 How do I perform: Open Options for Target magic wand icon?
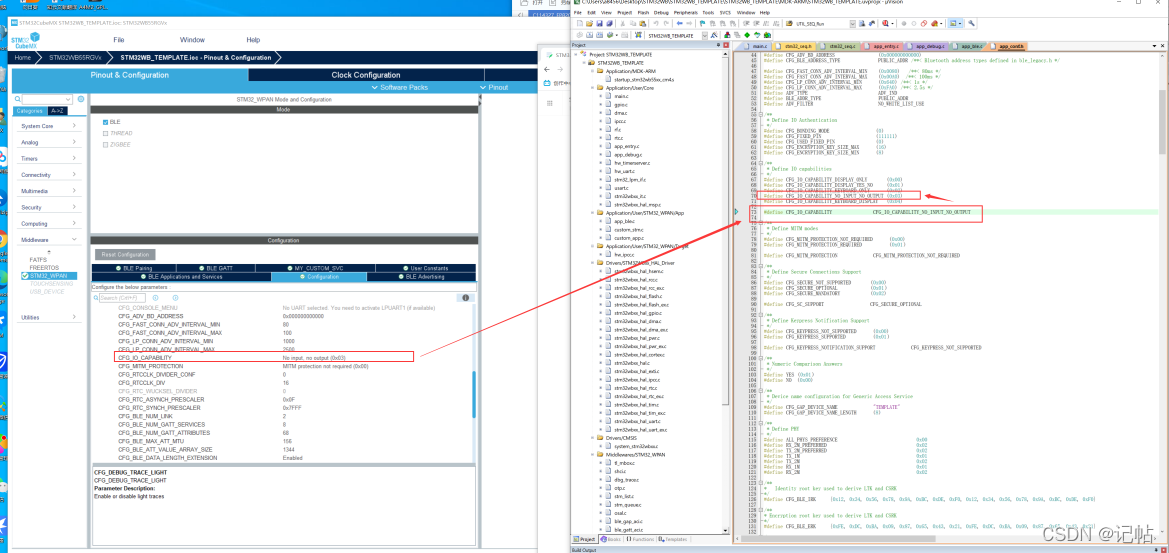point(714,35)
